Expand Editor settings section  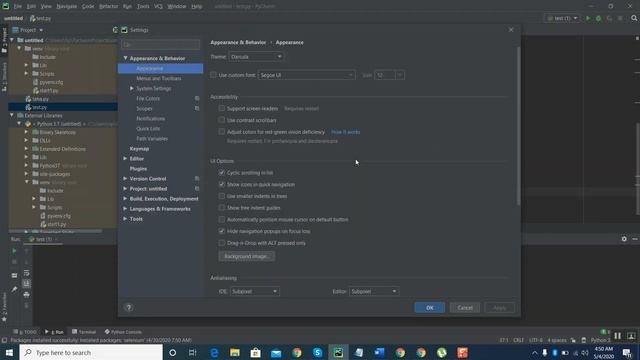(x=125, y=158)
